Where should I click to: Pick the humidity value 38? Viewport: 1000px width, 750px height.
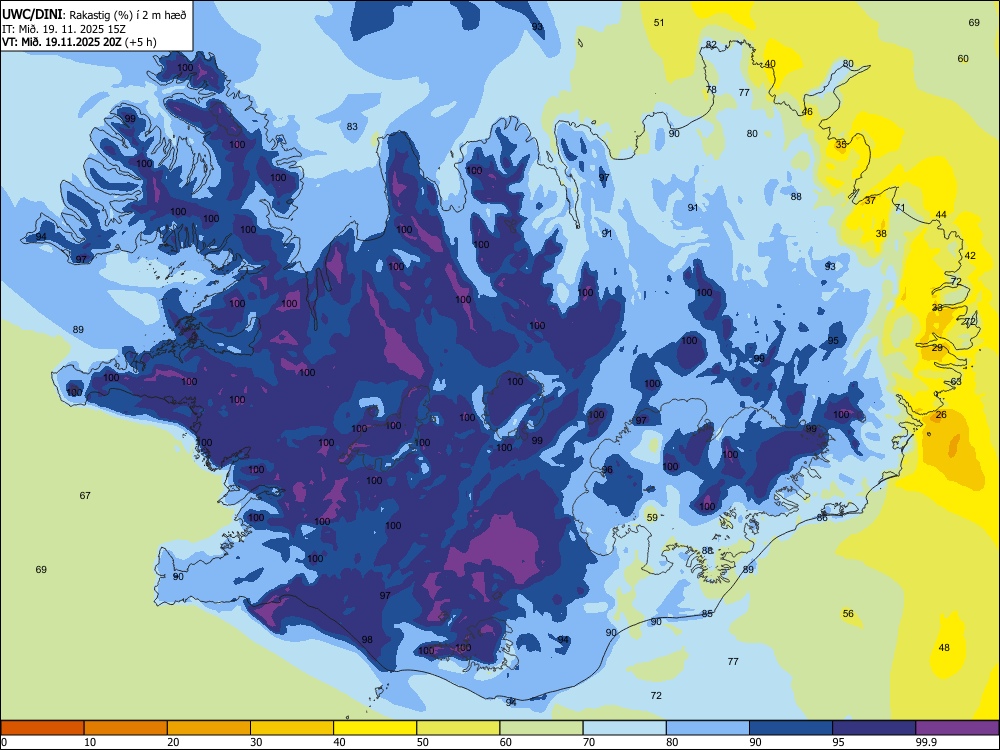[881, 233]
